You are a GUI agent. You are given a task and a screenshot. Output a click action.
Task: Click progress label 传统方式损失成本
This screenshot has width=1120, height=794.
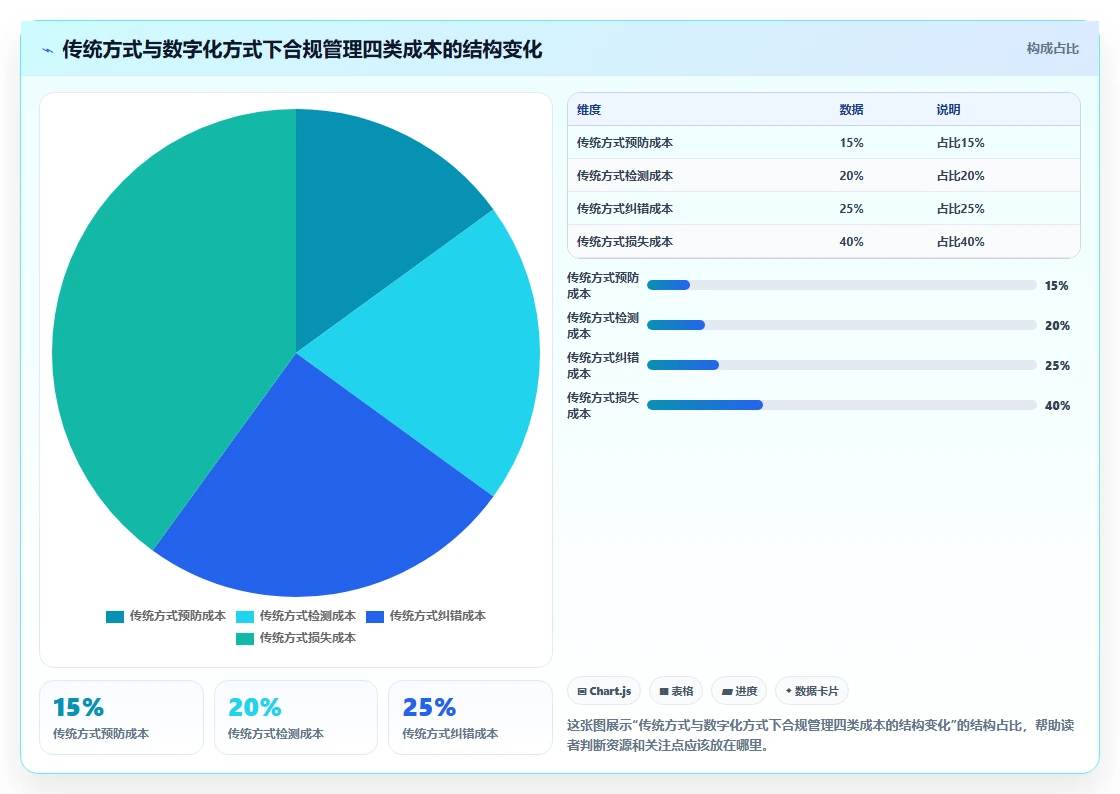[x=603, y=406]
